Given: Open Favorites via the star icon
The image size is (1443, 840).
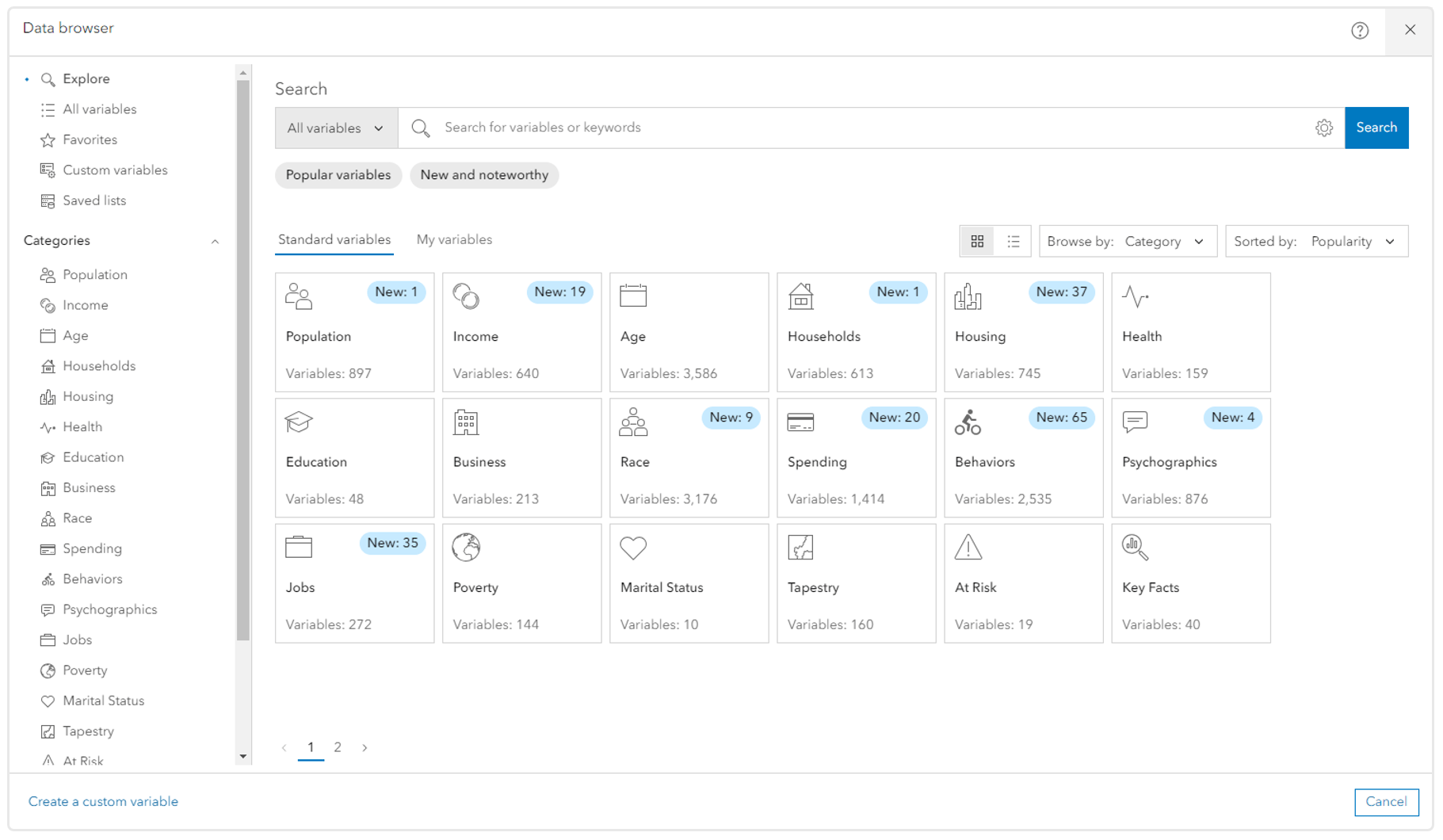Looking at the screenshot, I should [x=47, y=139].
